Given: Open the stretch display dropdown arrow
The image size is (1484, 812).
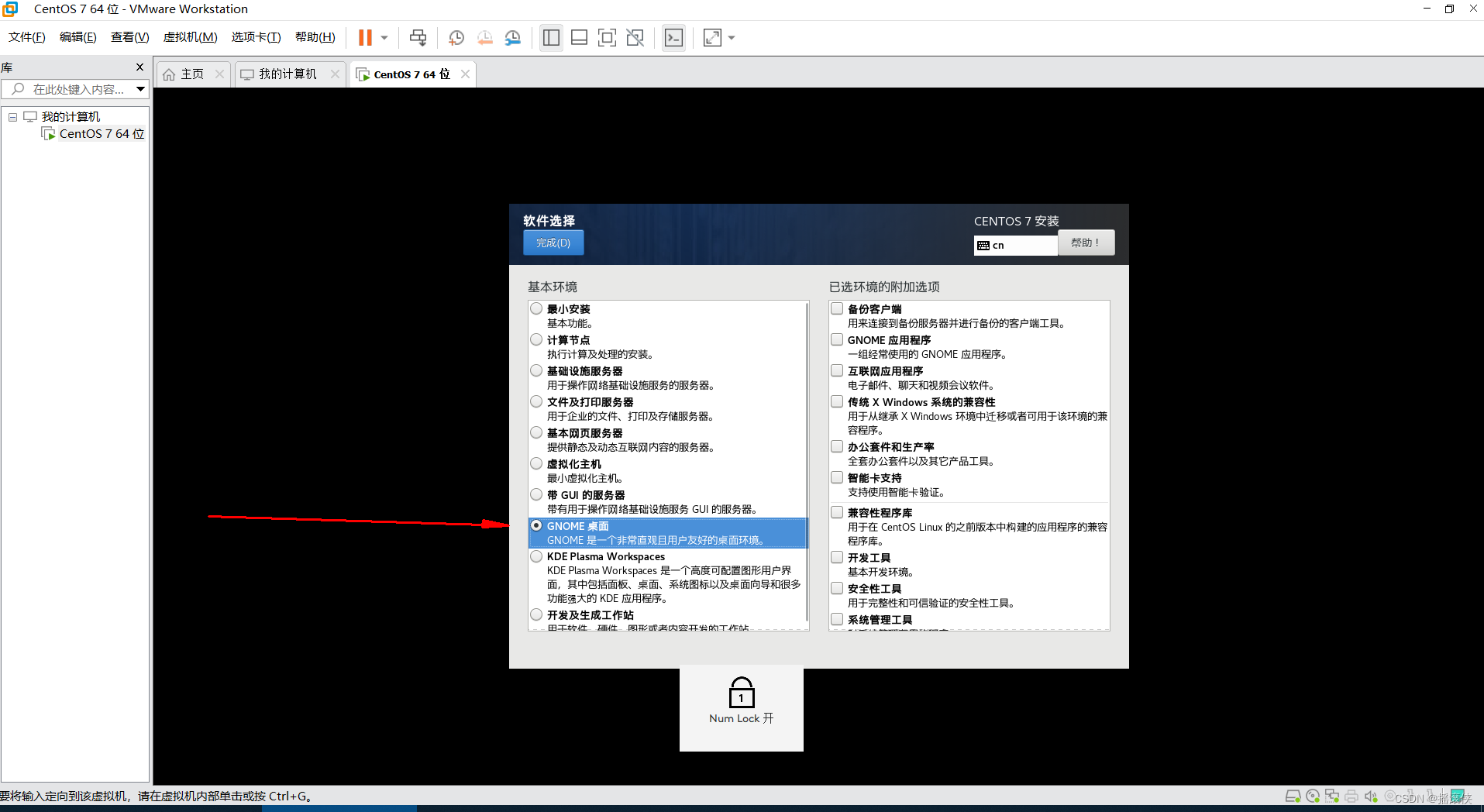Looking at the screenshot, I should pyautogui.click(x=732, y=37).
